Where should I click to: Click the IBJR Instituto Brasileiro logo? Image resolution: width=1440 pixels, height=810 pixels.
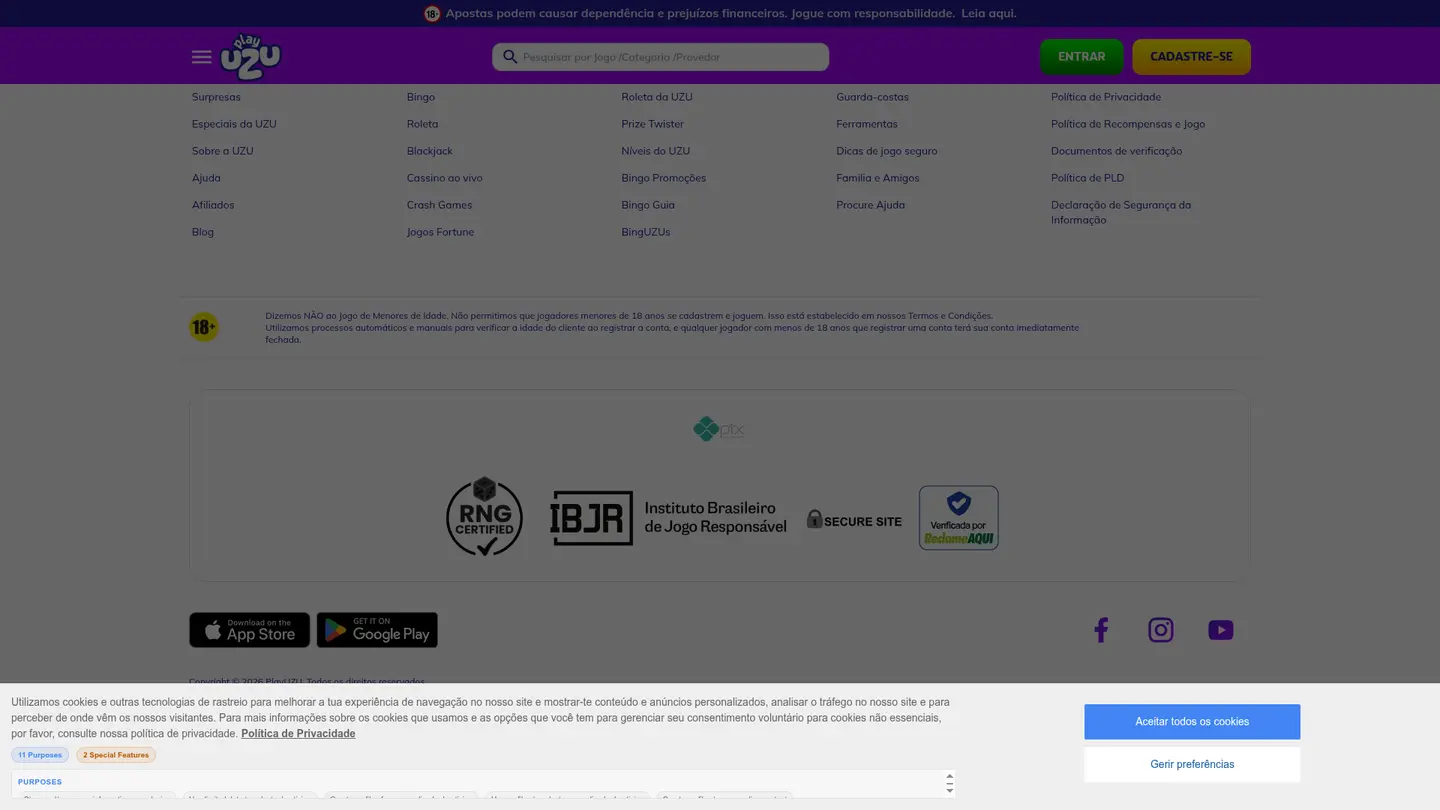pos(668,518)
